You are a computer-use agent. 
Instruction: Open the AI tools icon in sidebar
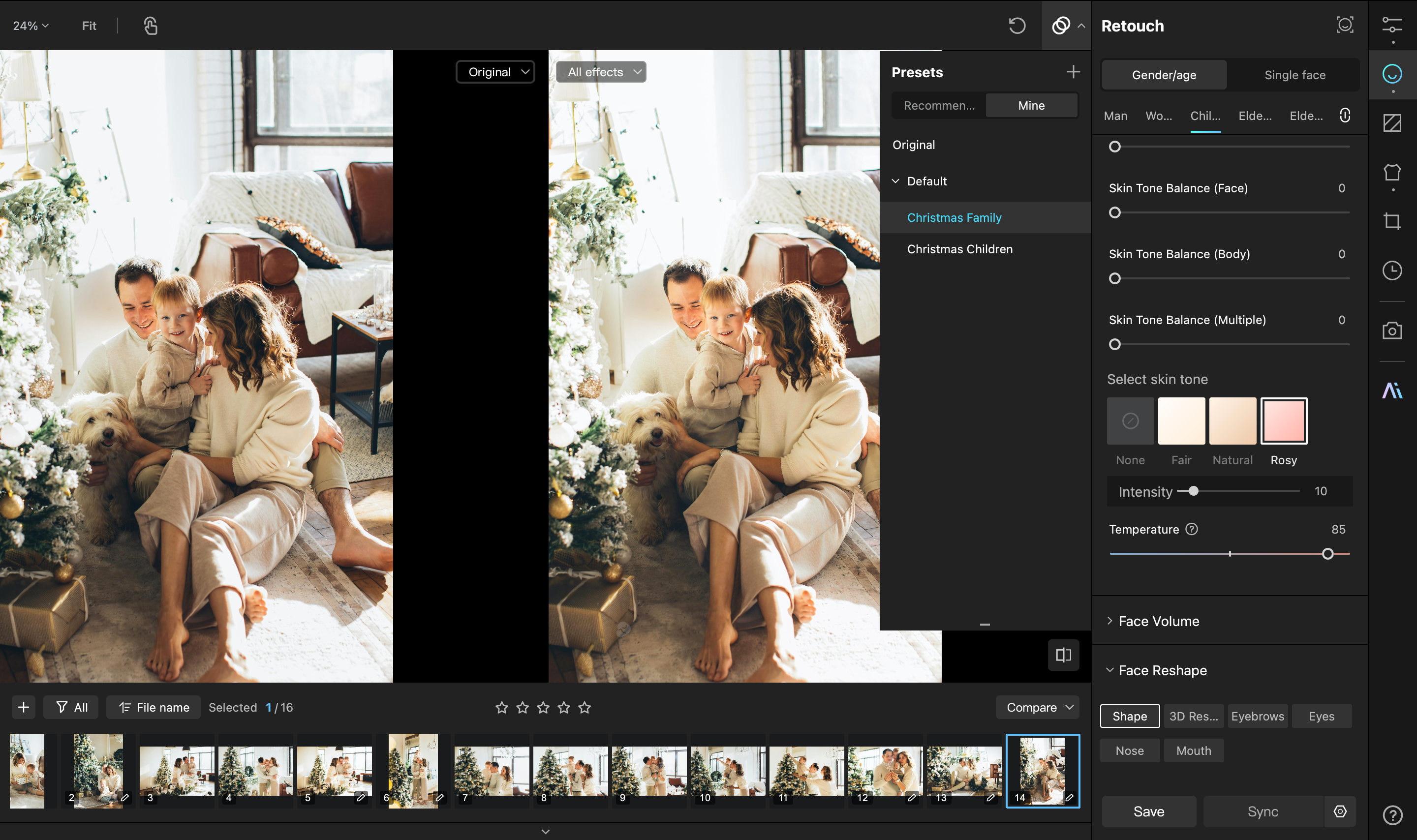click(1391, 390)
